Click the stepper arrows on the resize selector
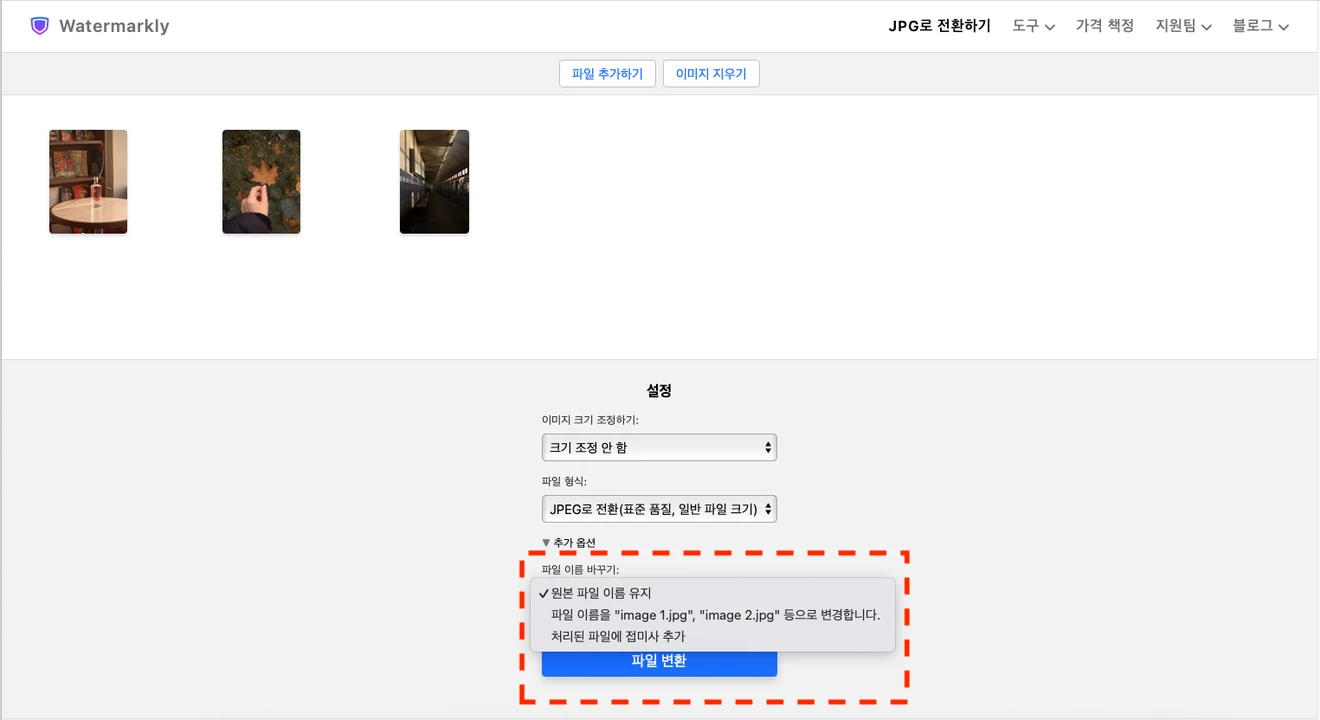 coord(766,447)
